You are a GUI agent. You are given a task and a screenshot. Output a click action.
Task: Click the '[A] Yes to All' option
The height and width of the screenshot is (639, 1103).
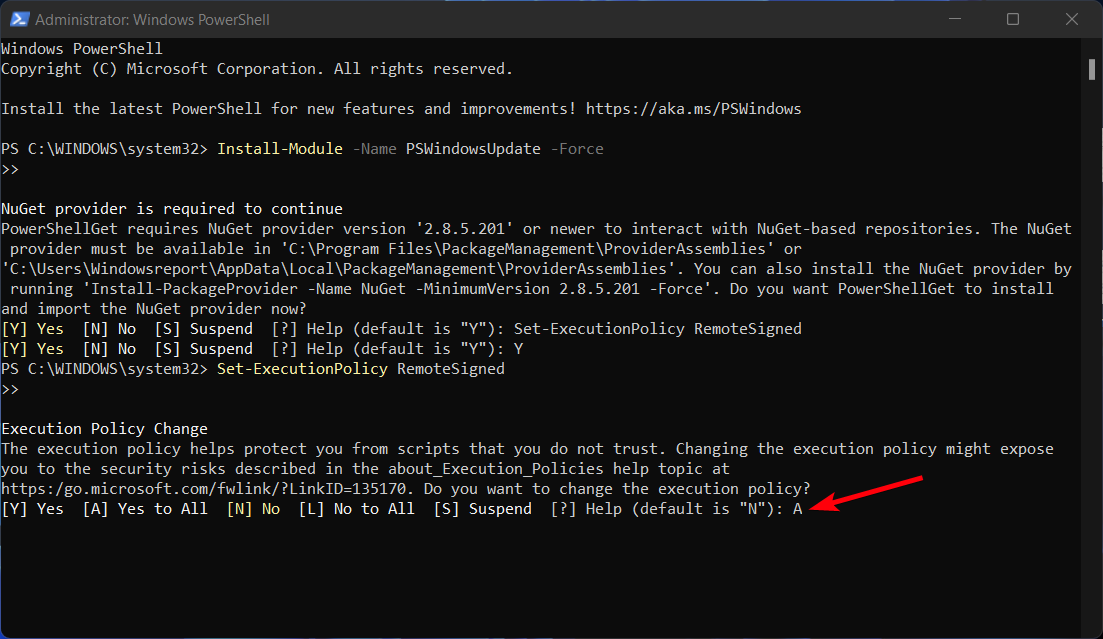[x=145, y=509]
